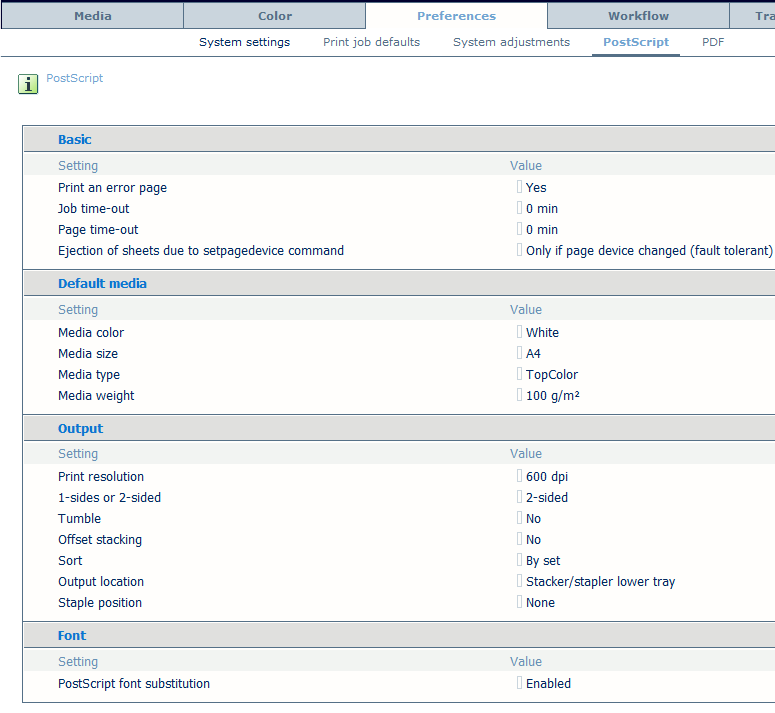Screen dimensions: 775x713
Task: Click the green PostScript info icon
Action: [28, 84]
